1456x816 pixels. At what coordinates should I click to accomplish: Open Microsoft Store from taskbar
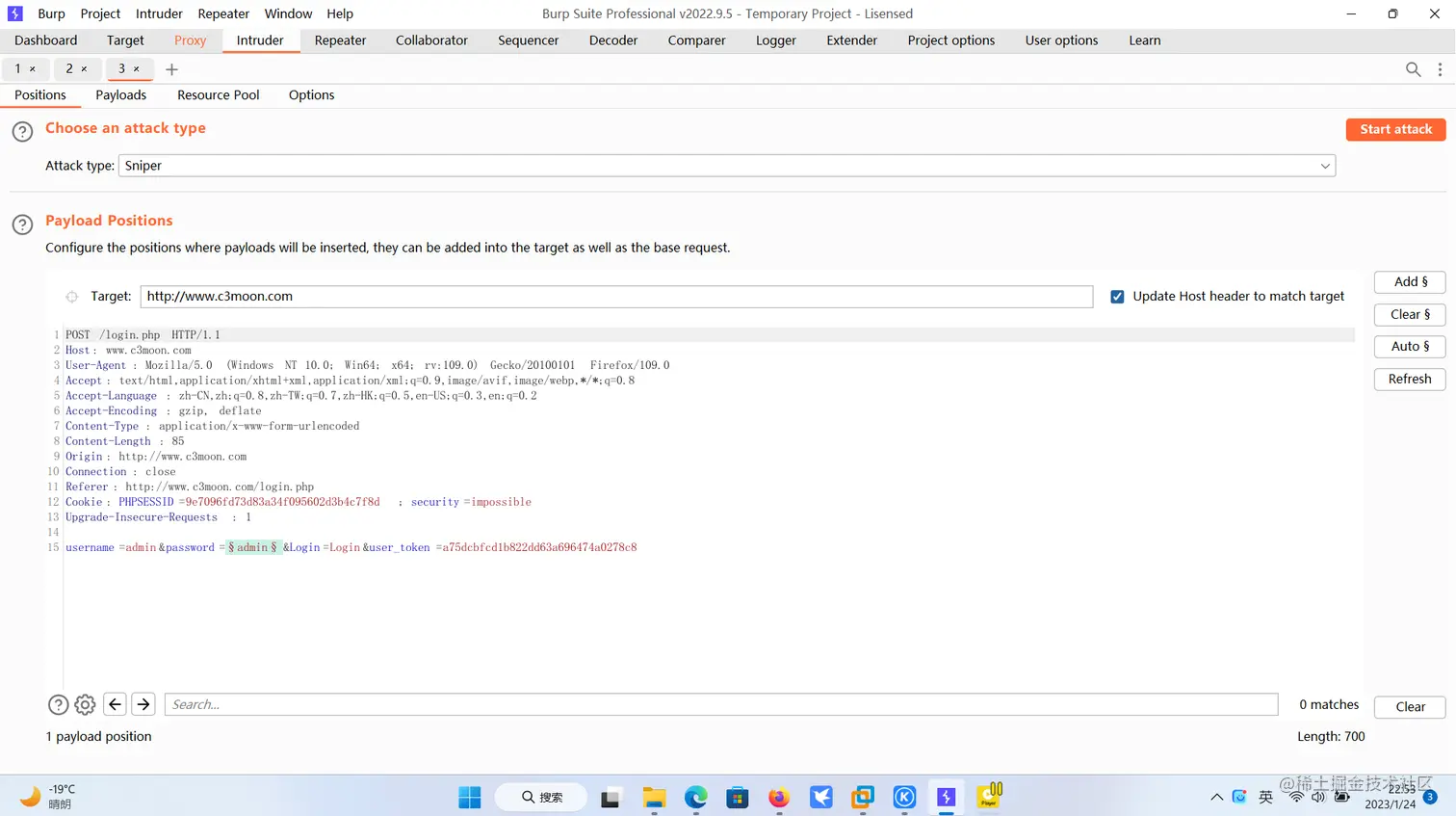click(x=738, y=797)
